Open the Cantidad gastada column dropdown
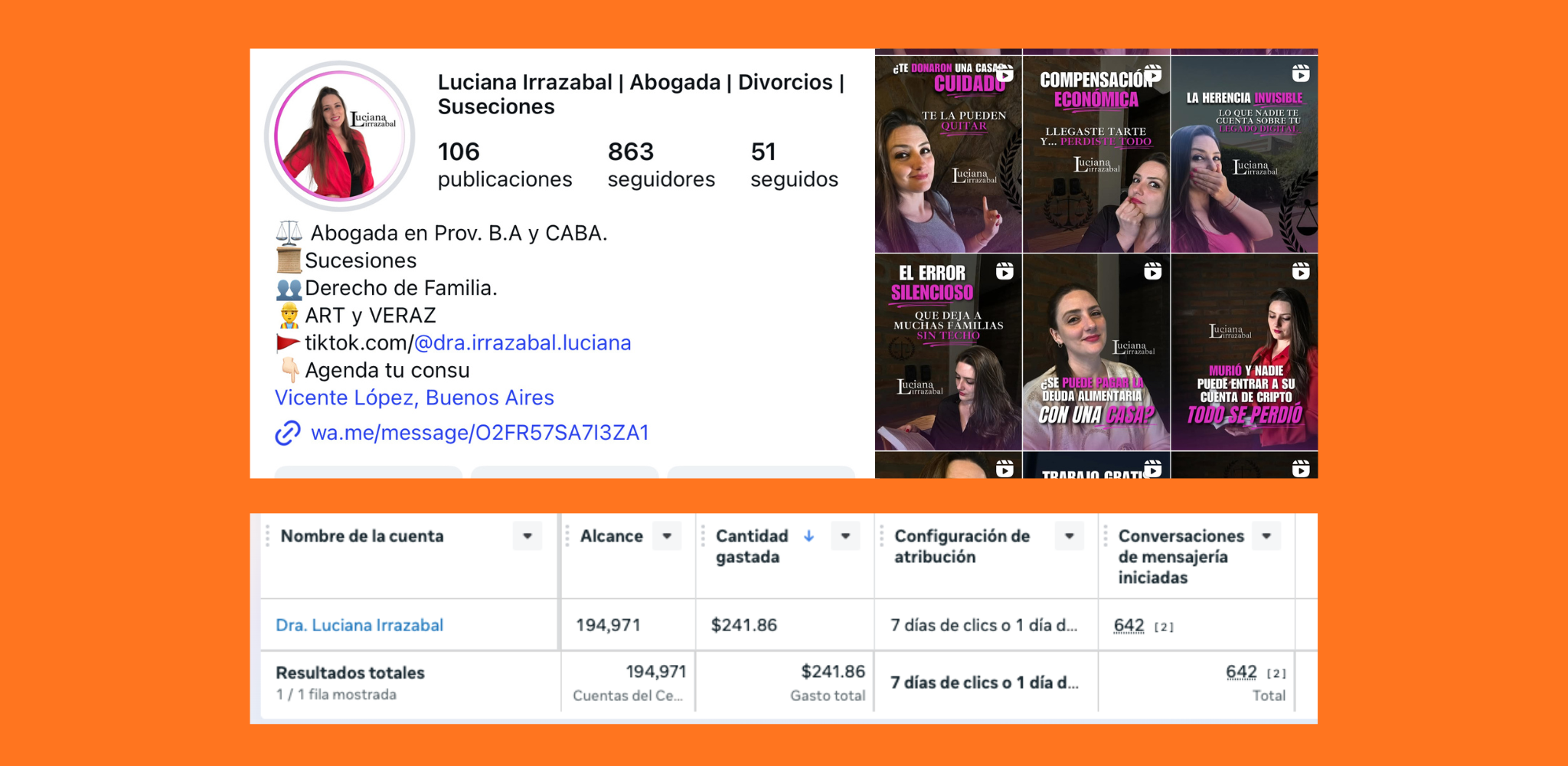The width and height of the screenshot is (1568, 766). point(845,536)
